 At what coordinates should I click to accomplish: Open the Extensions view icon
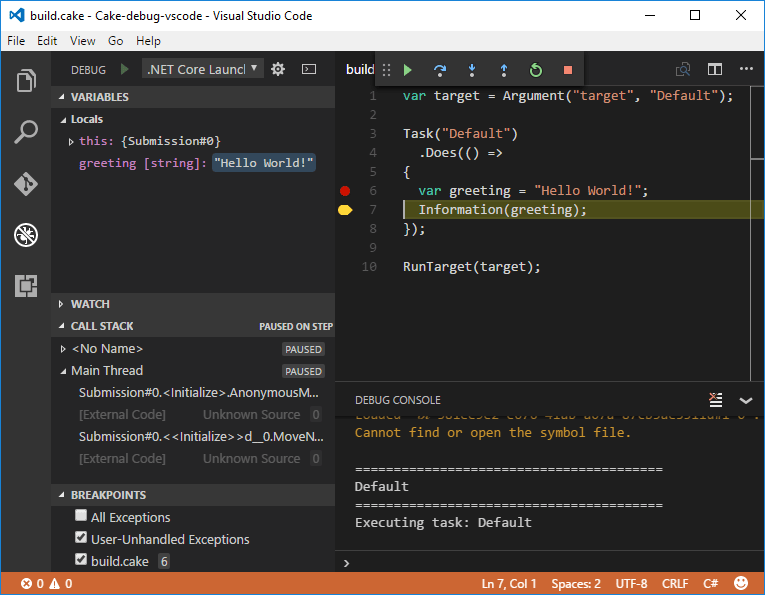pyautogui.click(x=26, y=286)
